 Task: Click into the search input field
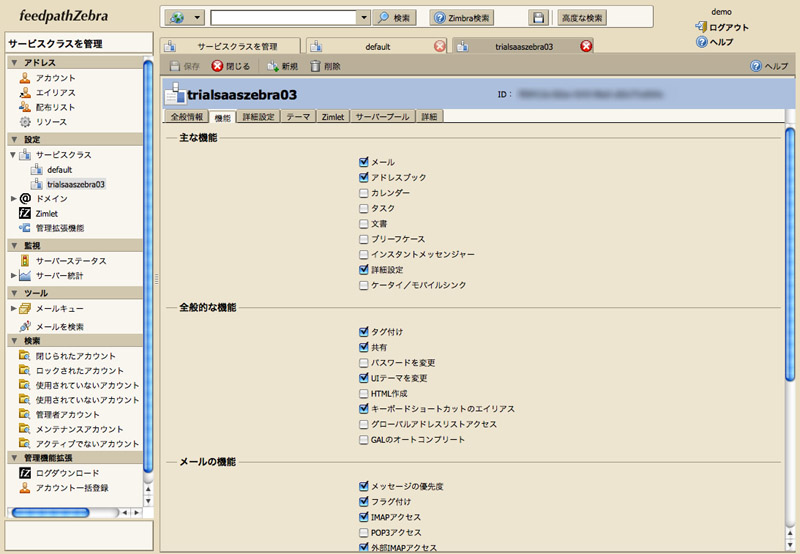click(284, 18)
